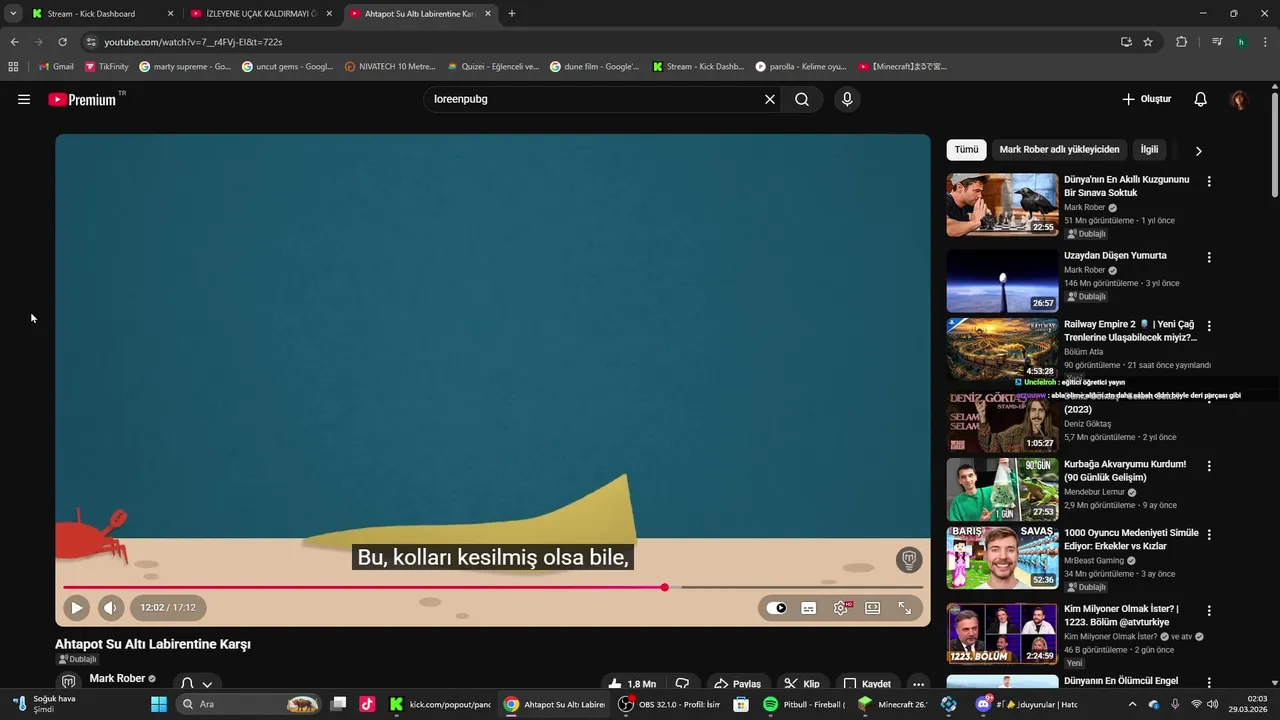This screenshot has width=1280, height=720.
Task: Open account avatar menu
Action: pos(1239,99)
